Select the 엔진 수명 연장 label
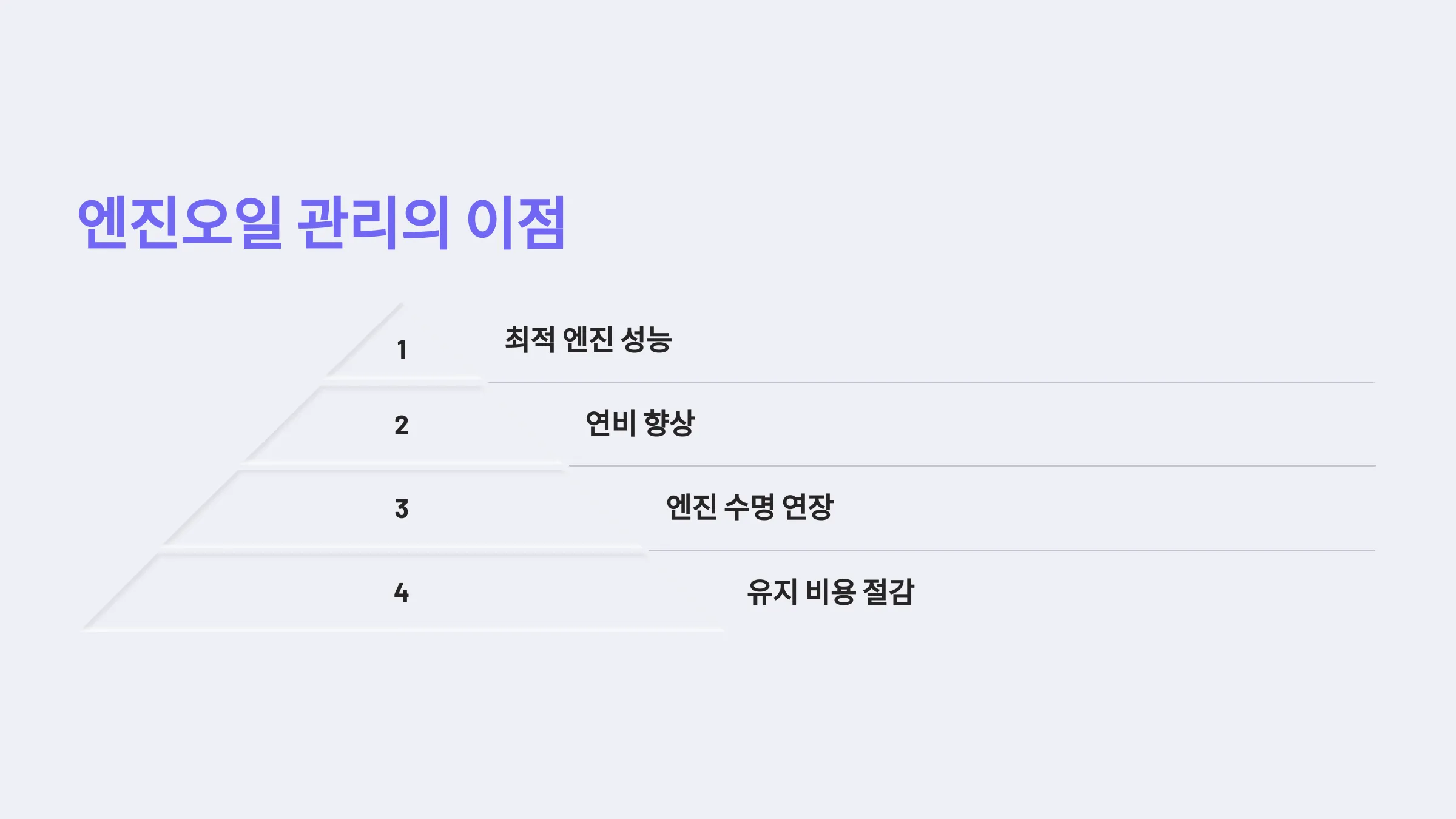1456x819 pixels. click(x=750, y=507)
